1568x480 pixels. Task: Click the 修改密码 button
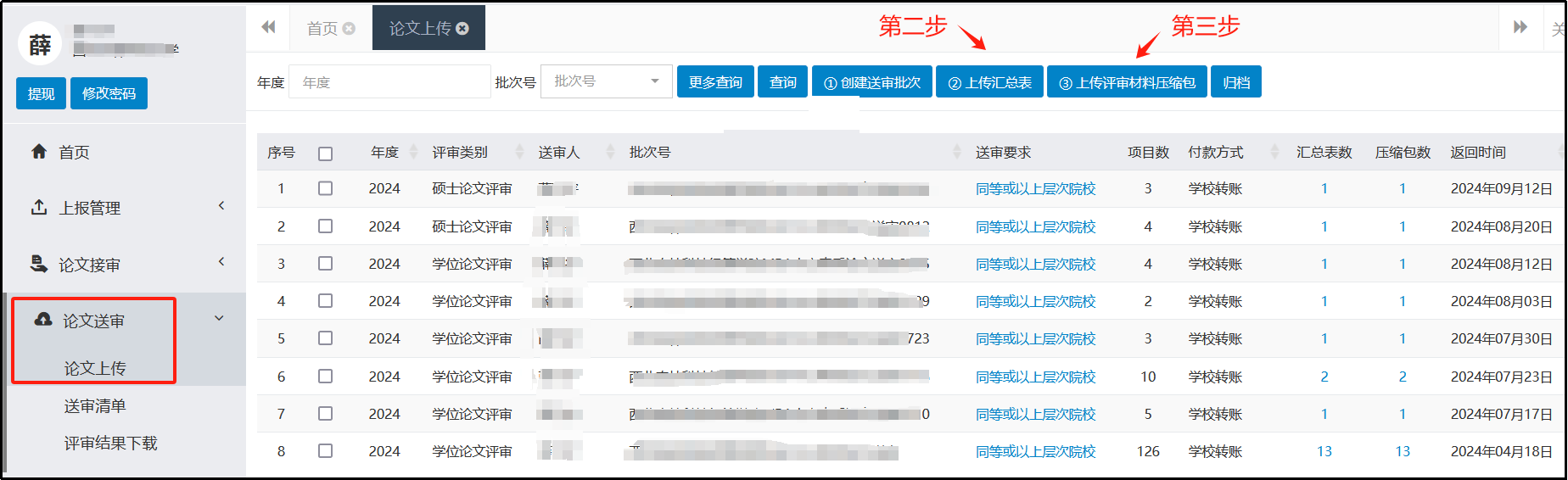click(109, 93)
